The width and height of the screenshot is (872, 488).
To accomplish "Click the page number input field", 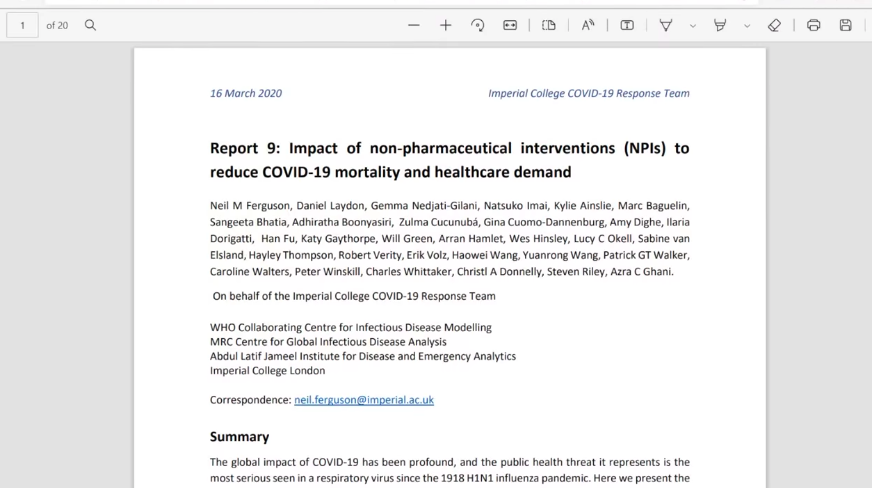I will (22, 25).
